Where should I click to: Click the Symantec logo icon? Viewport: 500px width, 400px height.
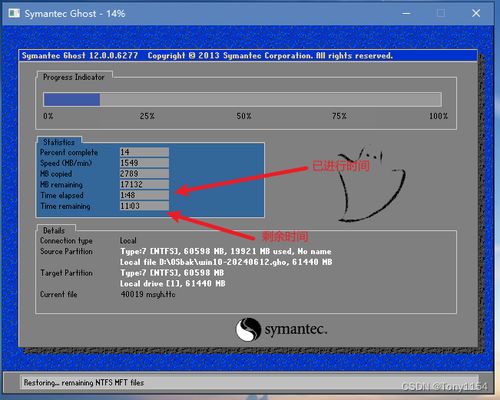pyautogui.click(x=248, y=329)
